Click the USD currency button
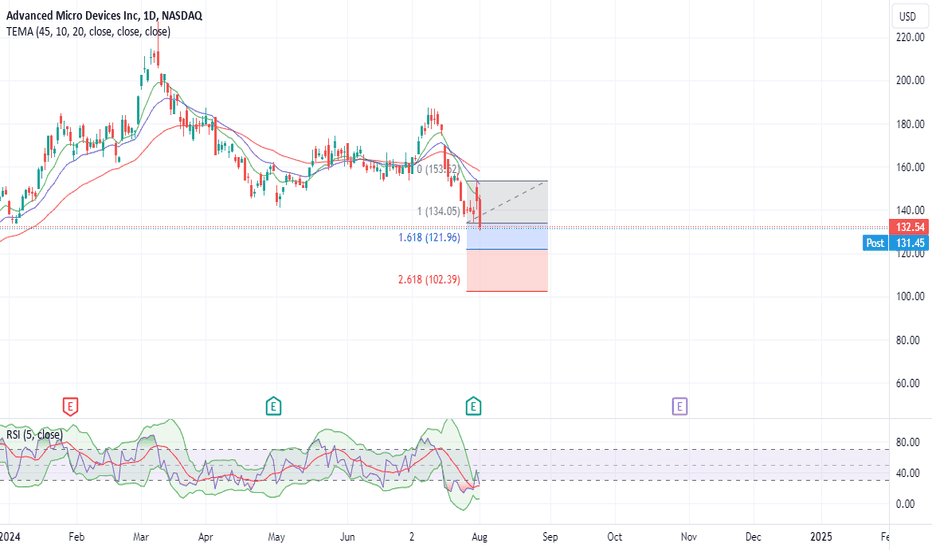The height and width of the screenshot is (550, 932). 908,16
